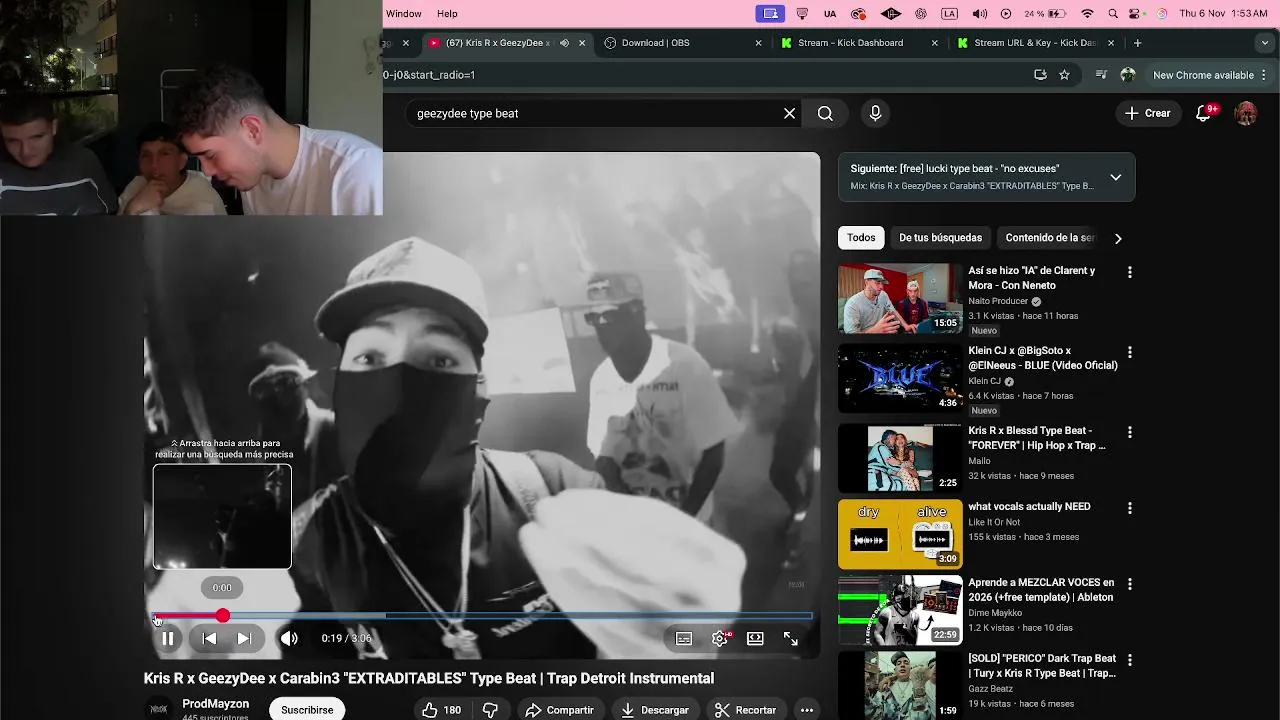Show more filter chips with right arrow
This screenshot has height=720, width=1280.
[1118, 238]
